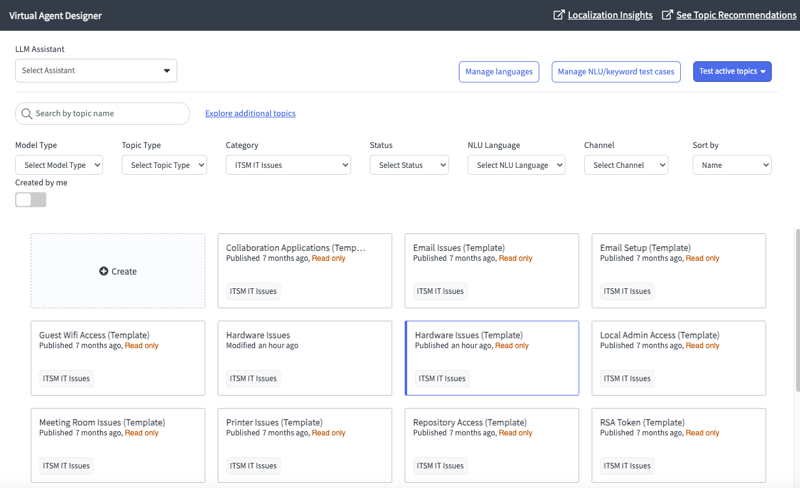800x488 pixels.
Task: Open Category dropdown showing ITSM IT Issues
Action: click(288, 165)
